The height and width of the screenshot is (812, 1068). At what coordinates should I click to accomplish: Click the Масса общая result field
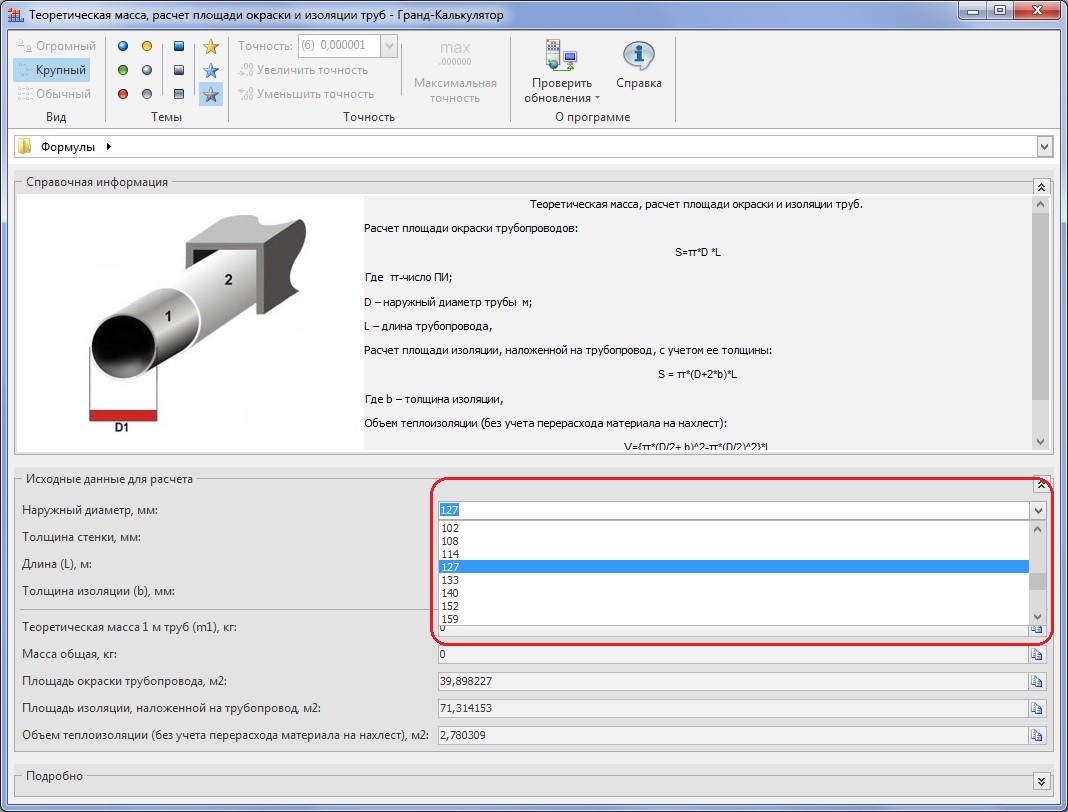(731, 654)
